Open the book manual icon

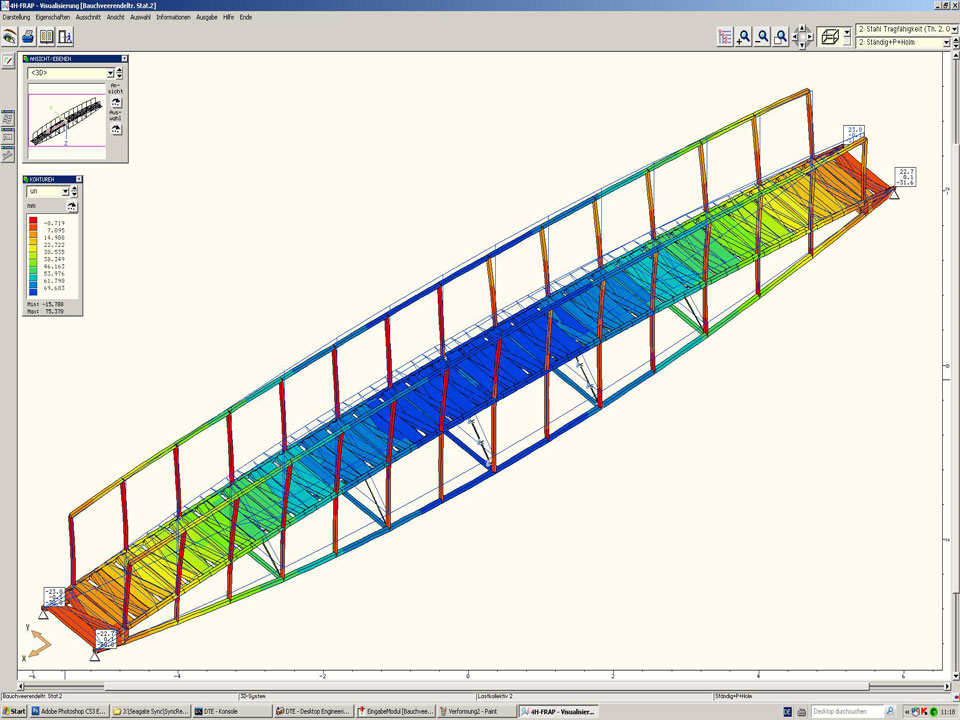(x=46, y=37)
